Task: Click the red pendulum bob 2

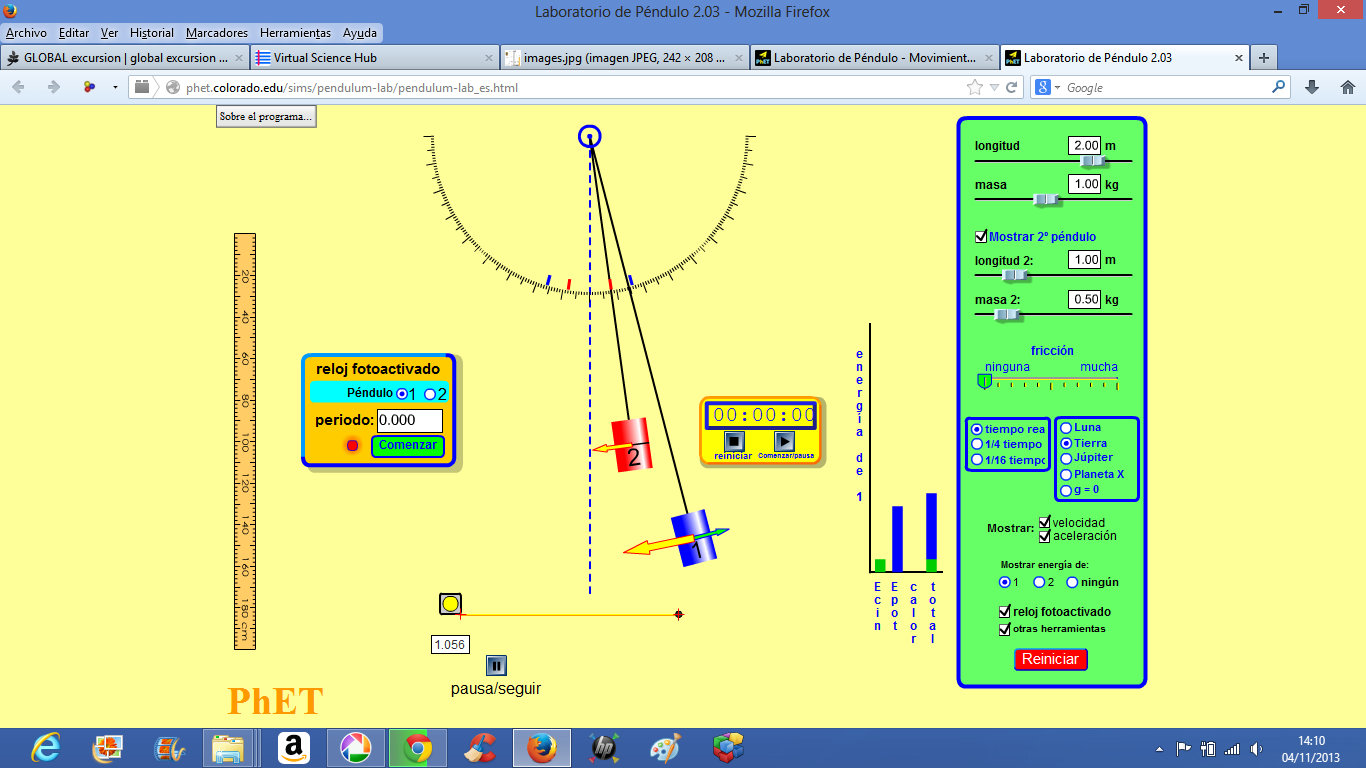Action: (631, 446)
